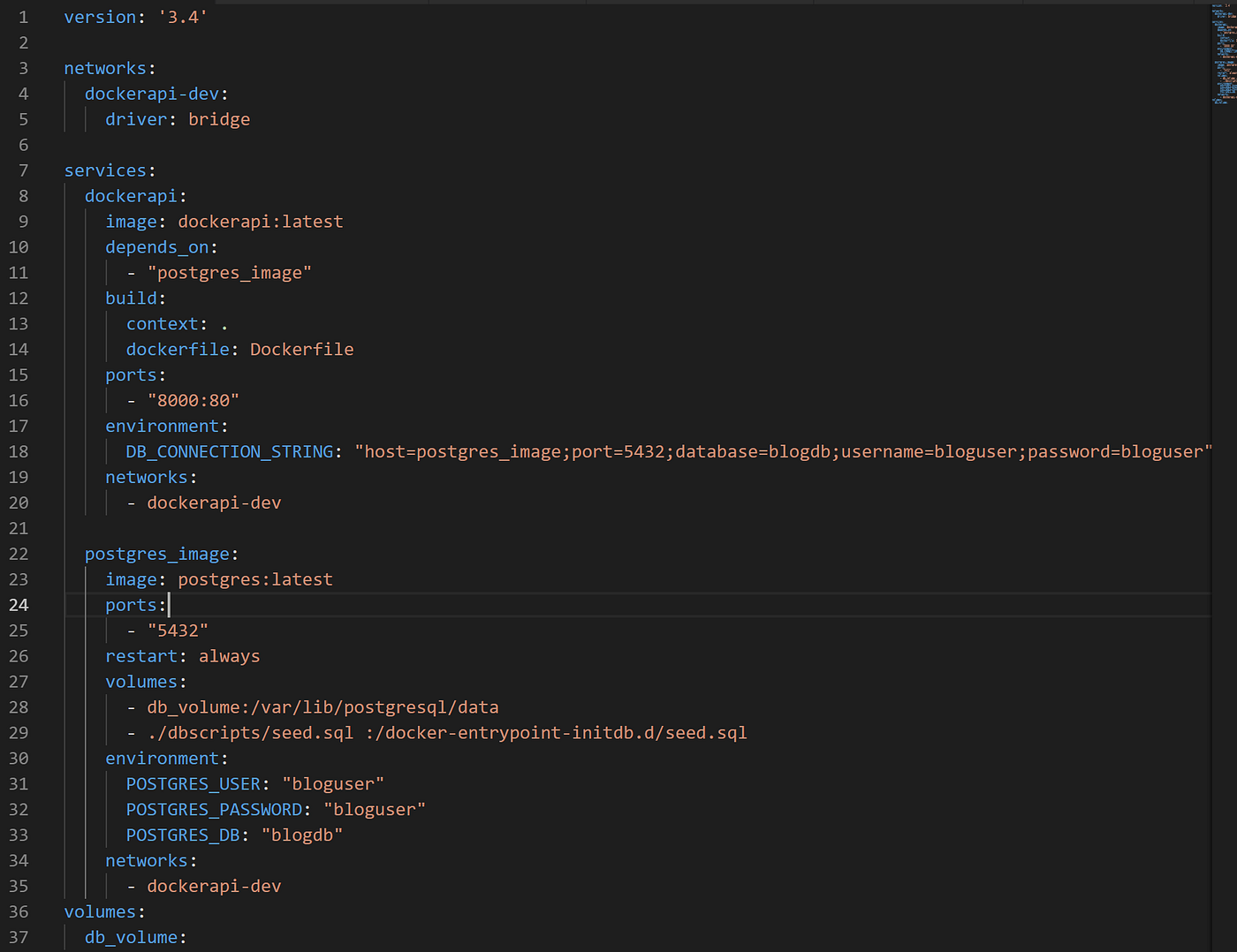Click the POSTGRES_USER environment key

tap(193, 783)
